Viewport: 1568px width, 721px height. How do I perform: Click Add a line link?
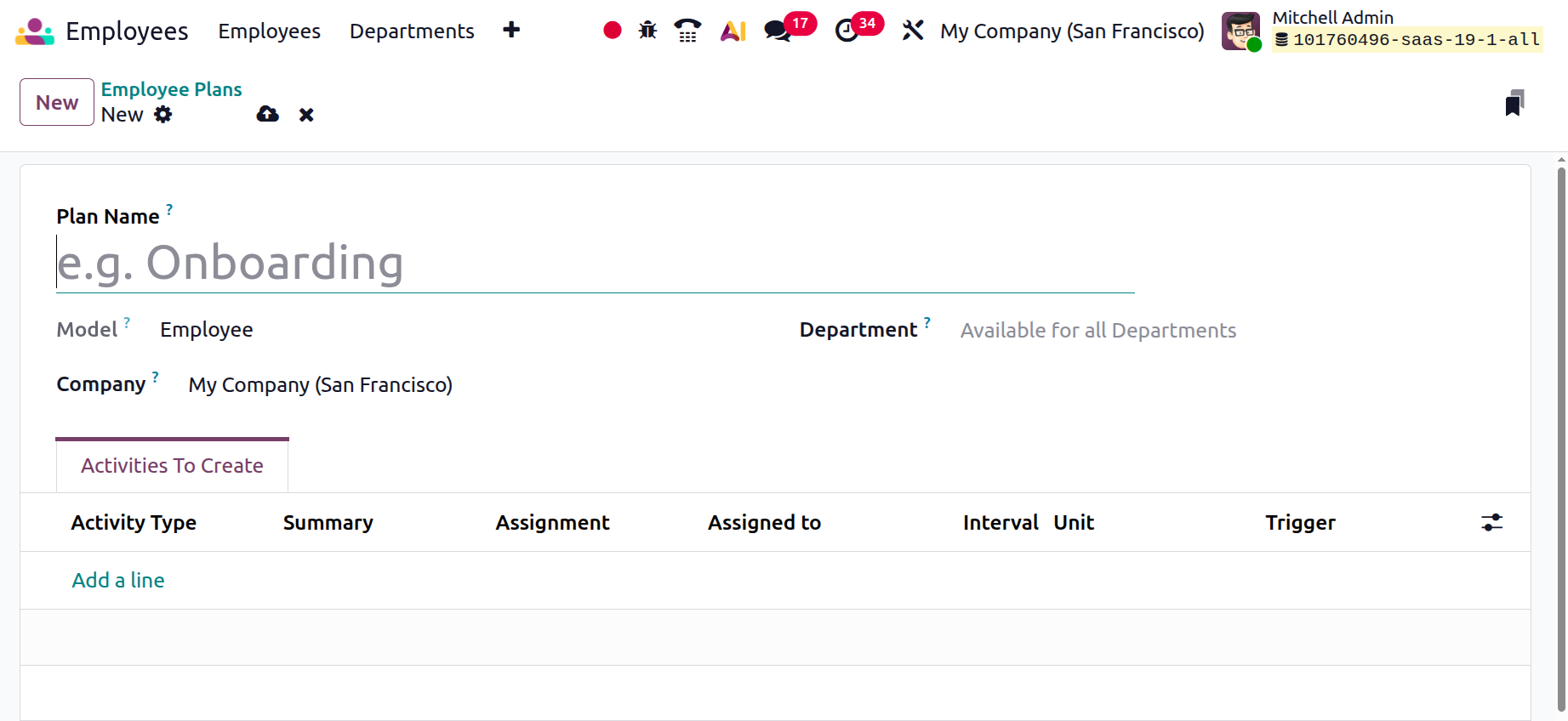118,581
